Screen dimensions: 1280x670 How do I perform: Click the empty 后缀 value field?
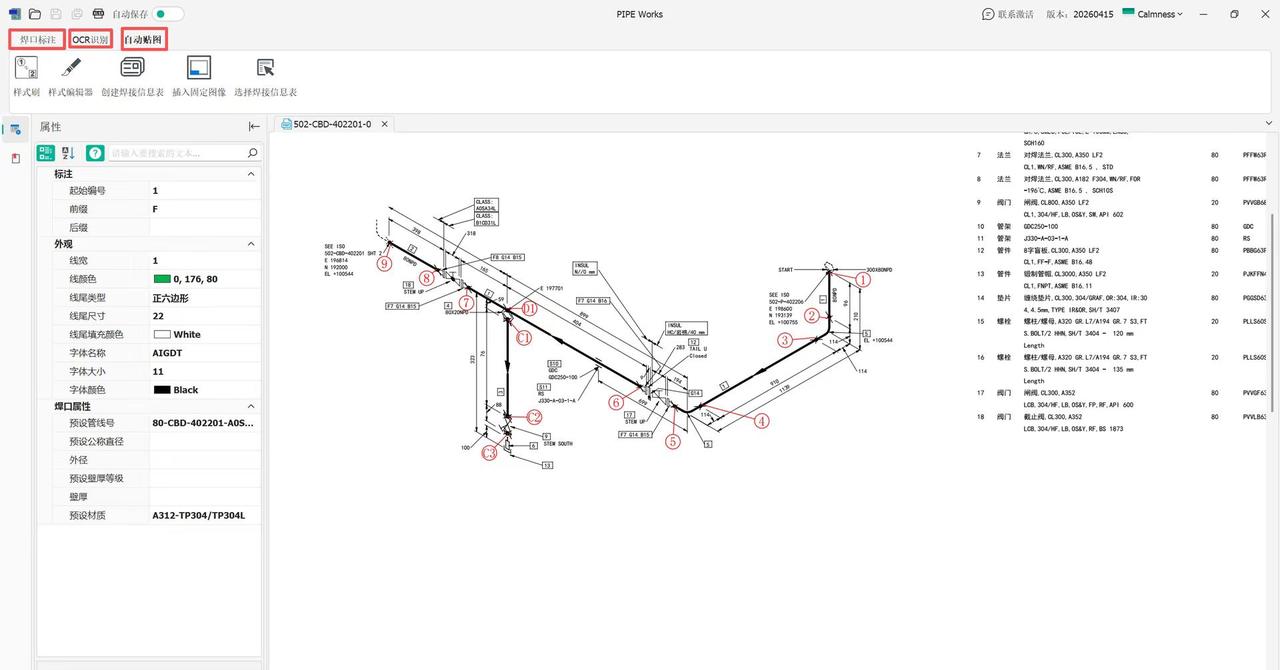pos(205,227)
